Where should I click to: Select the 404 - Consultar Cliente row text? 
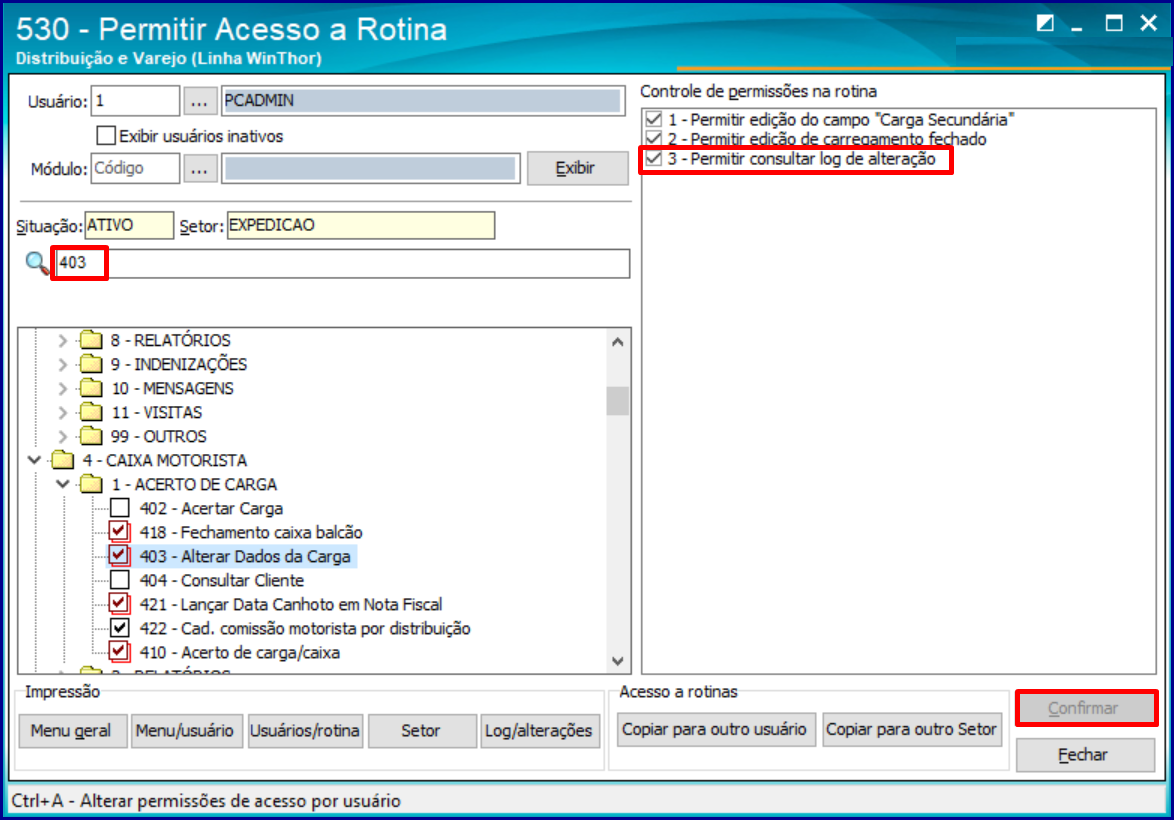222,580
